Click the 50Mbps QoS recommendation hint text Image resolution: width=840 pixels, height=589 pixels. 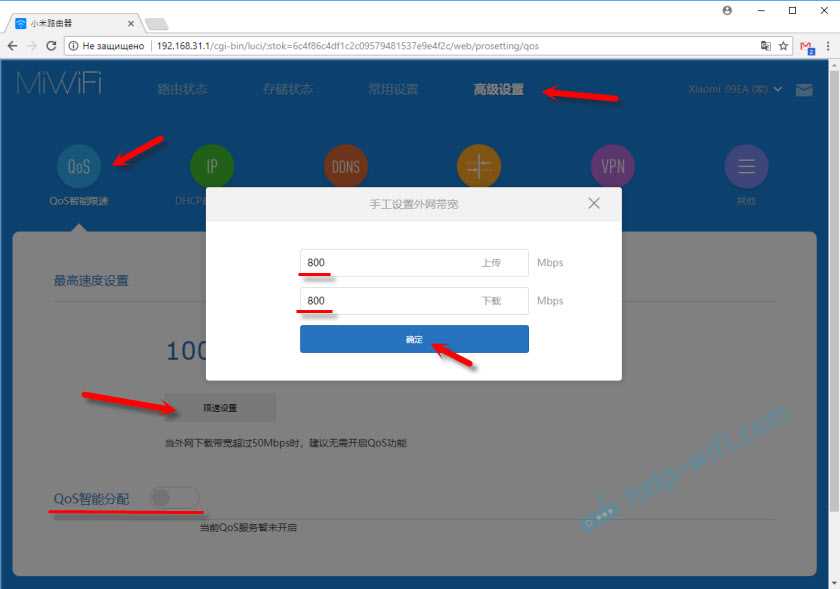286,443
